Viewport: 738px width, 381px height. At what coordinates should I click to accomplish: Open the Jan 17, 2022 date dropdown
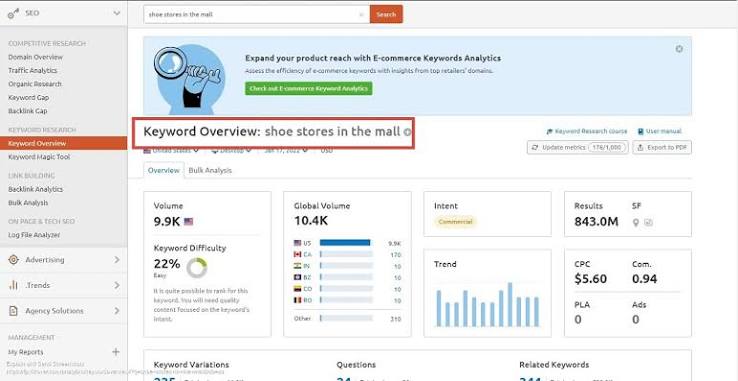(287, 151)
